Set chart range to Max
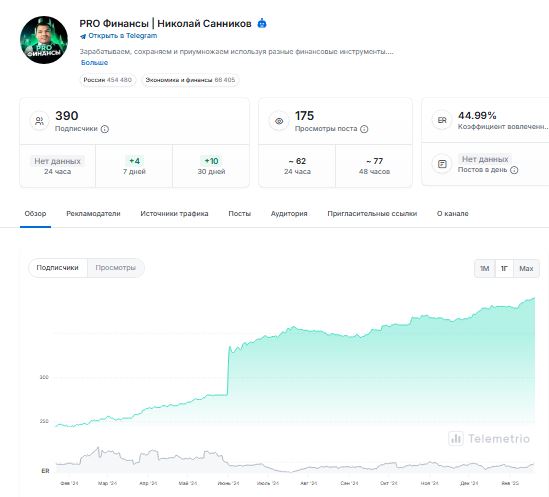Image resolution: width=549 pixels, height=497 pixels. click(526, 268)
